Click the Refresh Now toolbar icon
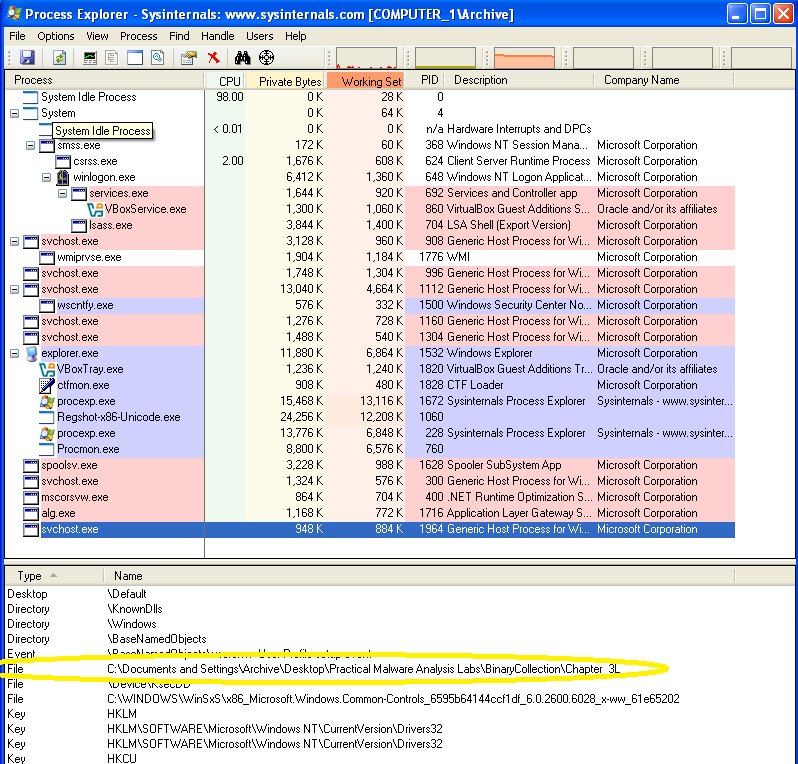798x764 pixels. click(59, 58)
